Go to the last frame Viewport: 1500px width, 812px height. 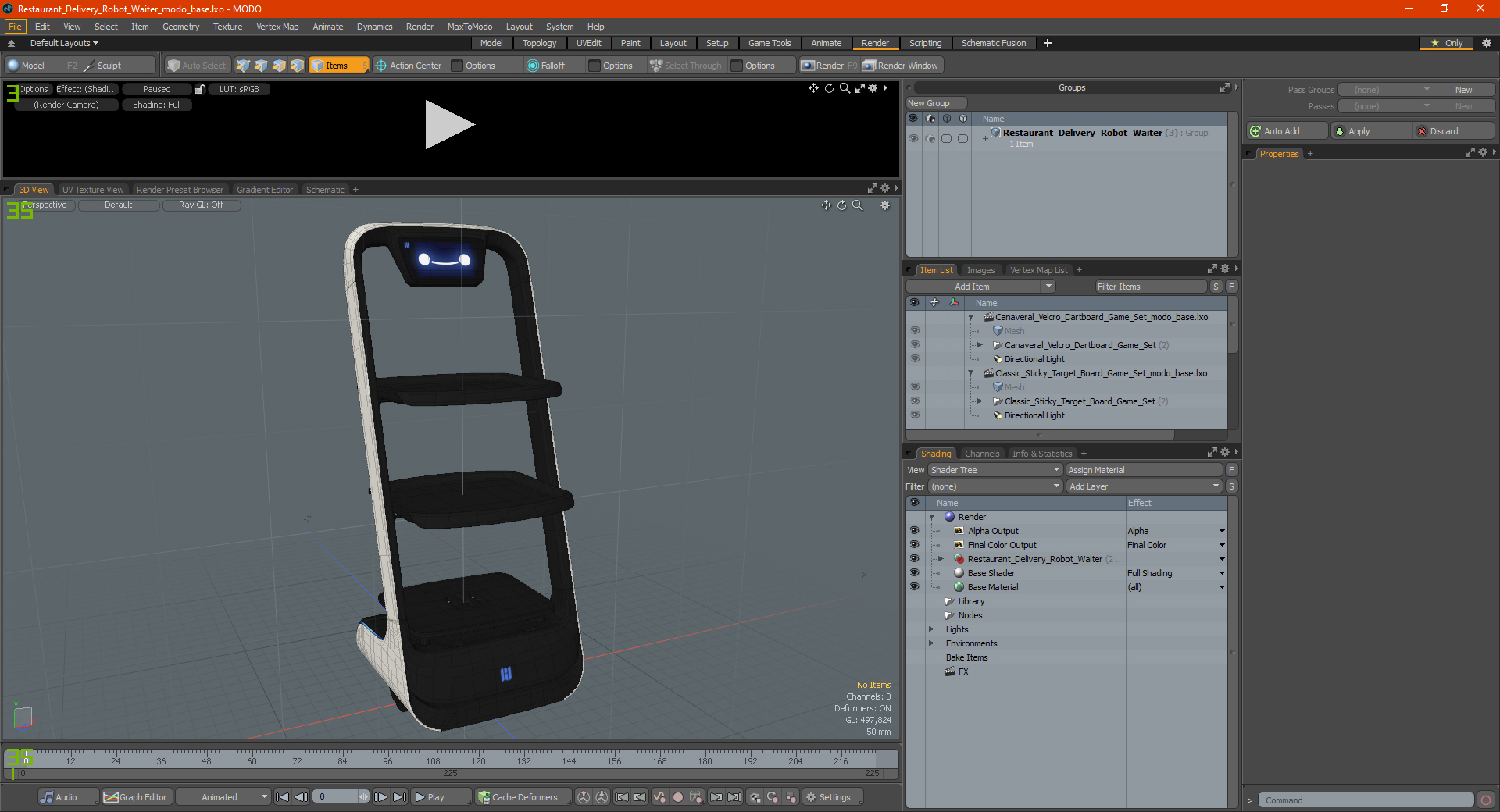399,797
